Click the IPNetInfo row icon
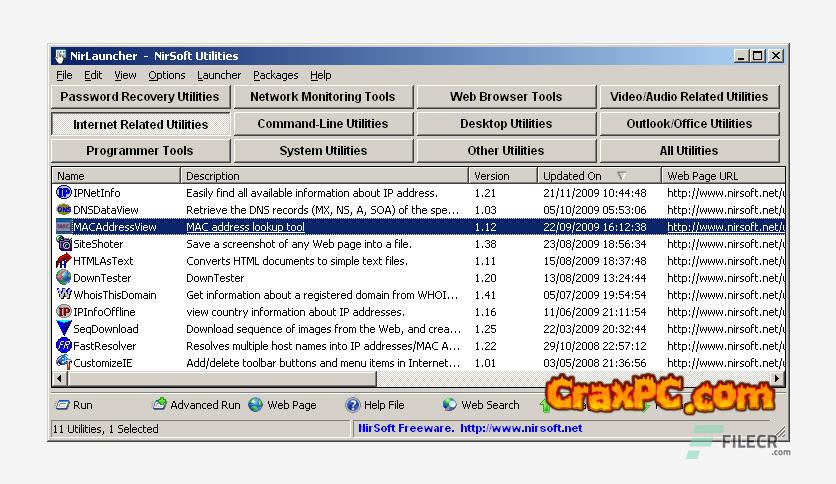This screenshot has height=484, width=836. (63, 192)
